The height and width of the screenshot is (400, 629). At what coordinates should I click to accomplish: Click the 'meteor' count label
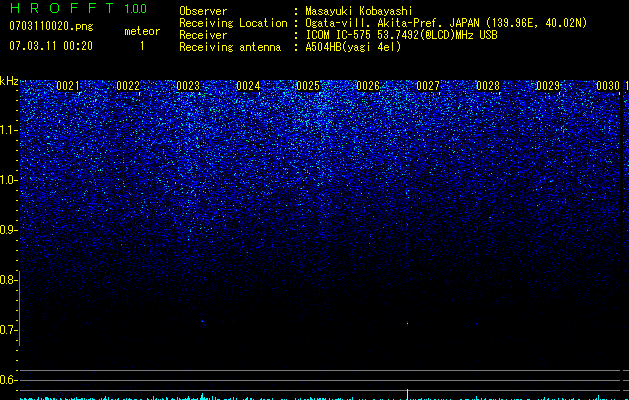coord(142,31)
